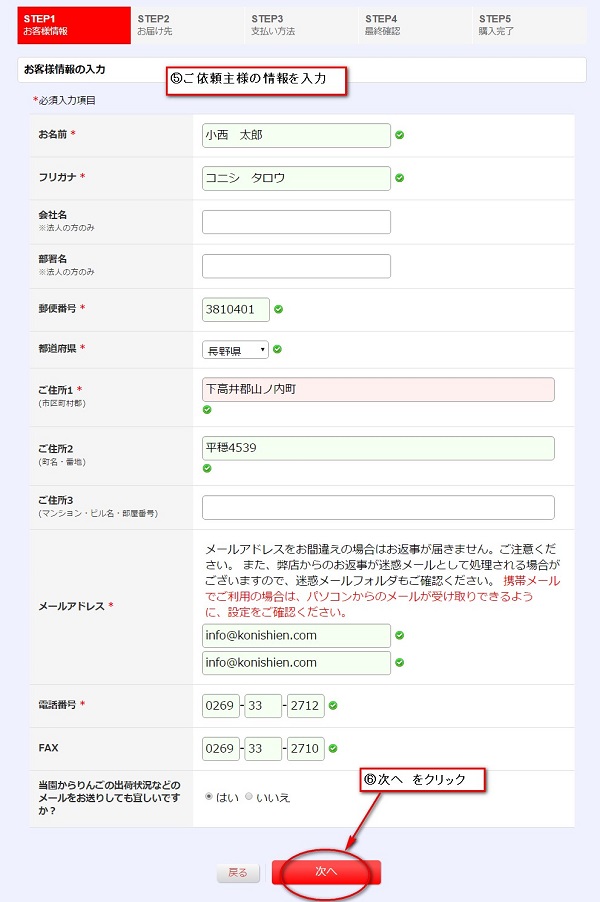Click green check icon beside フリガナ

tap(400, 178)
